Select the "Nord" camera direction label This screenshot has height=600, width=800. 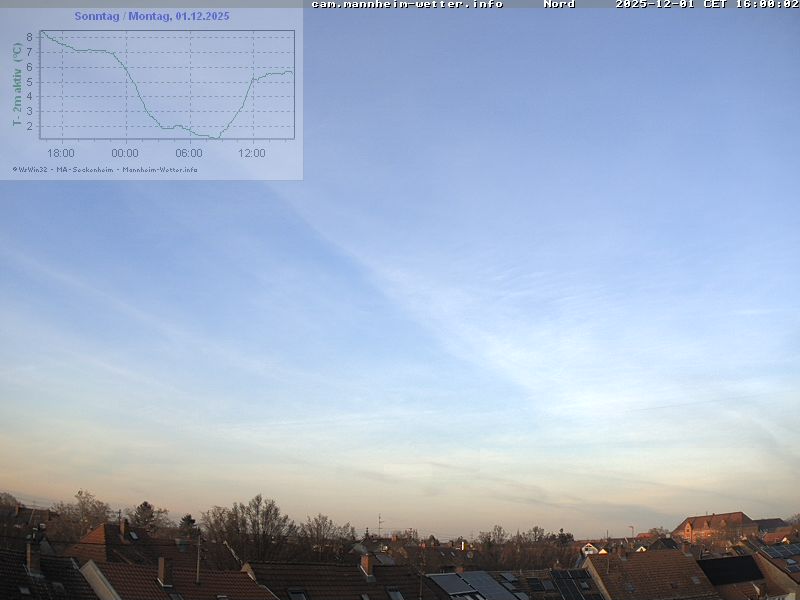coord(559,4)
